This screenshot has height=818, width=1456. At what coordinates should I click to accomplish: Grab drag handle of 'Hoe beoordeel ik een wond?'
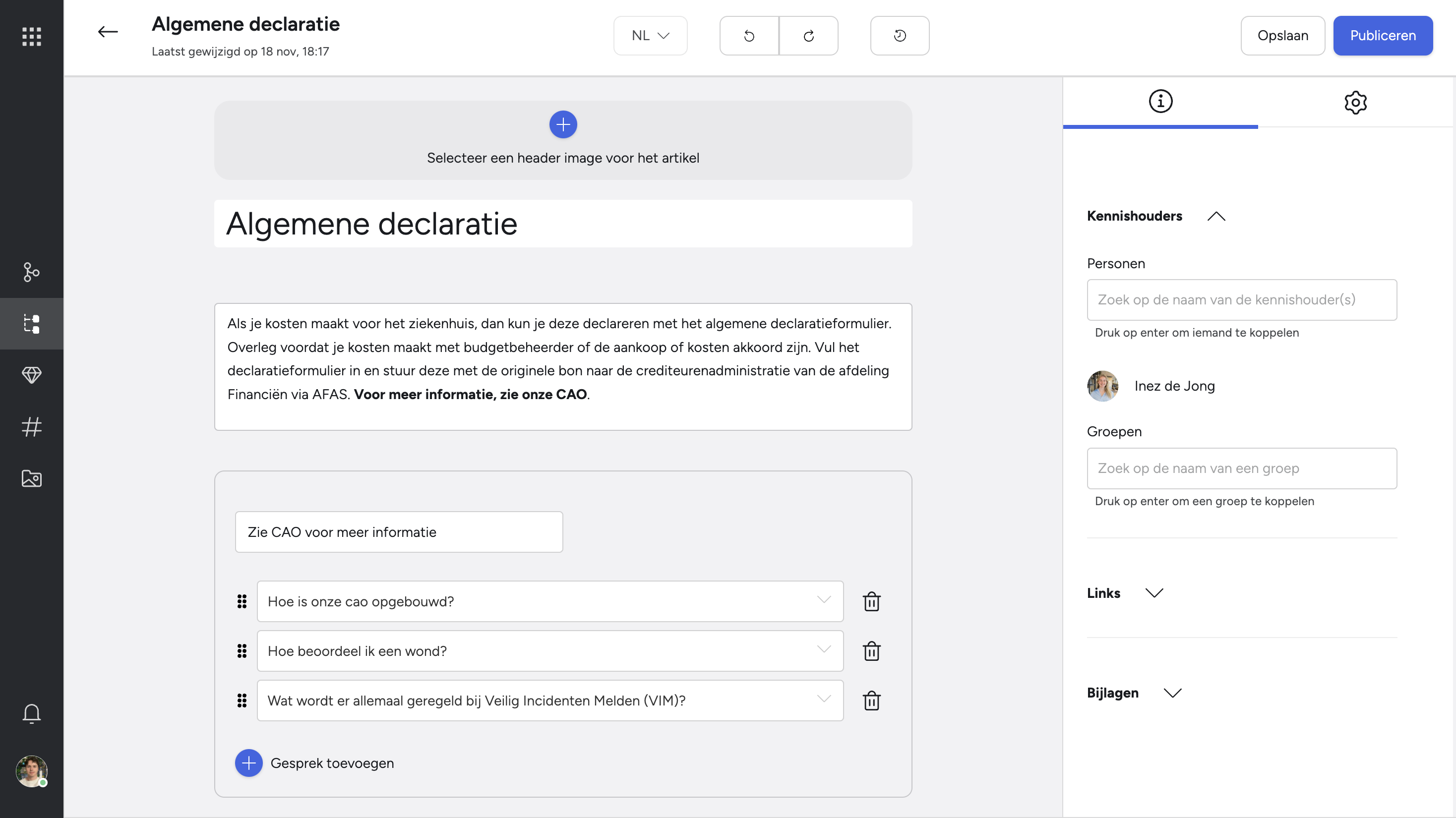[x=242, y=651]
